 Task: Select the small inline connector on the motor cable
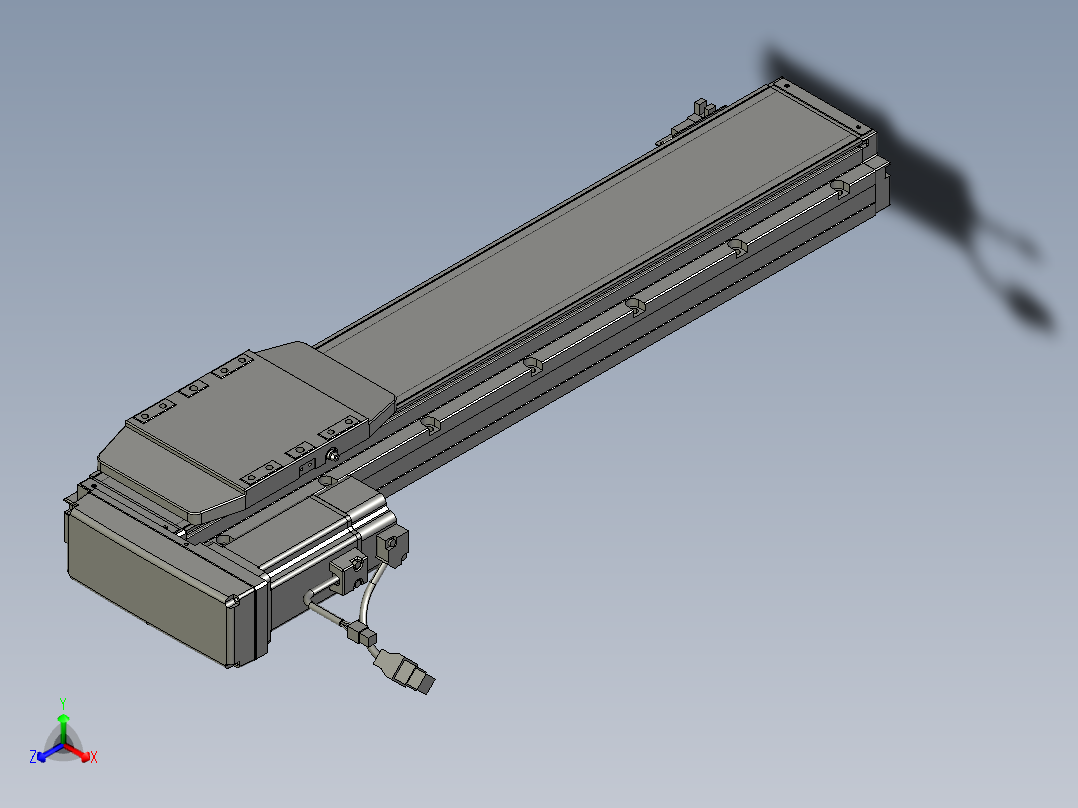[x=362, y=633]
